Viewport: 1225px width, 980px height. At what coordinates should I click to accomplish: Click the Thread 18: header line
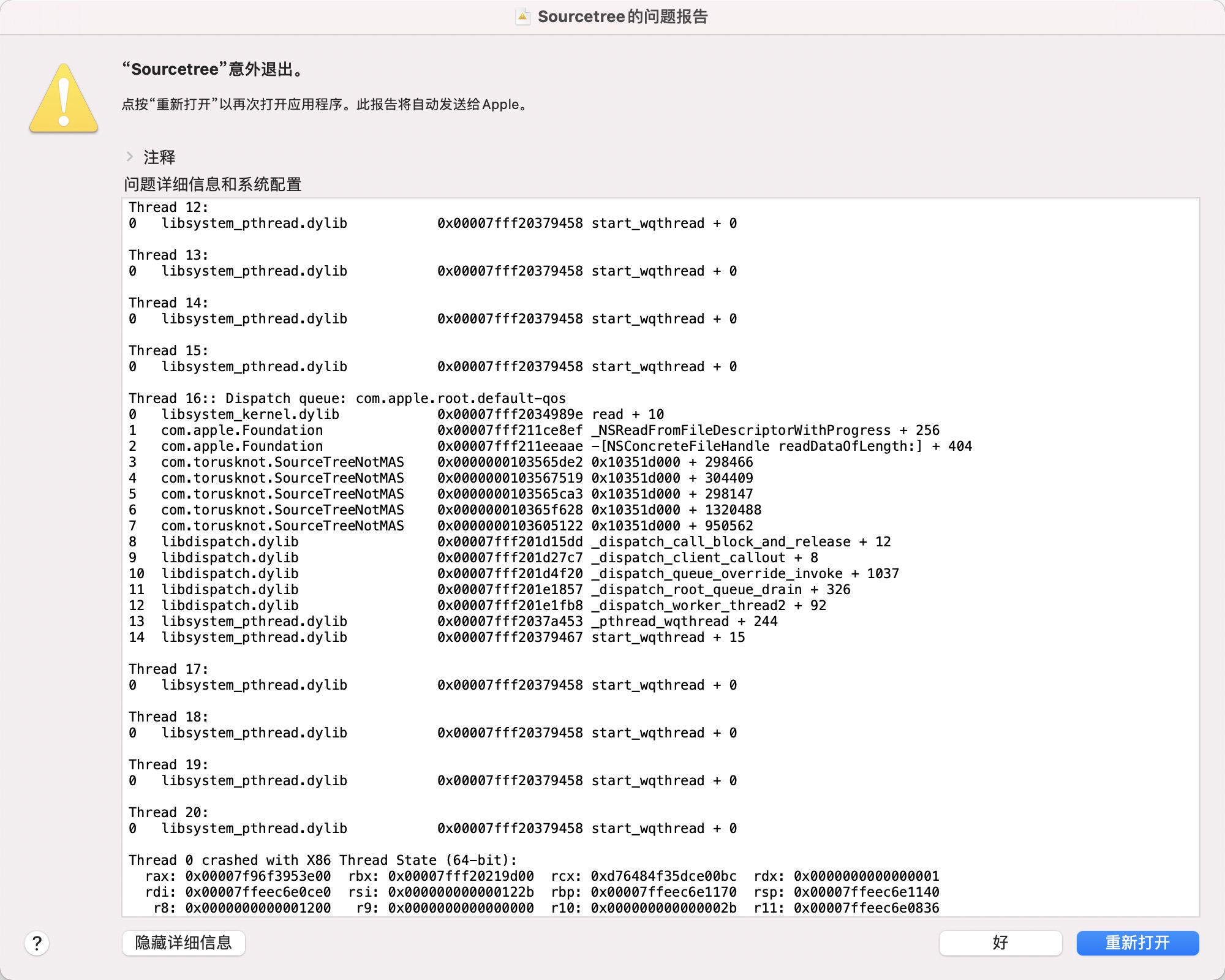(168, 717)
